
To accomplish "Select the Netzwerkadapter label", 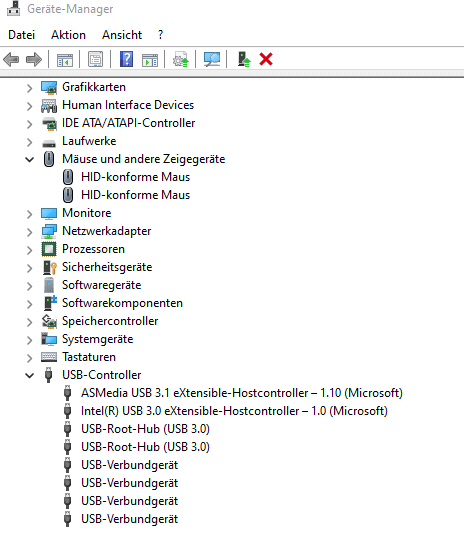I will point(106,231).
